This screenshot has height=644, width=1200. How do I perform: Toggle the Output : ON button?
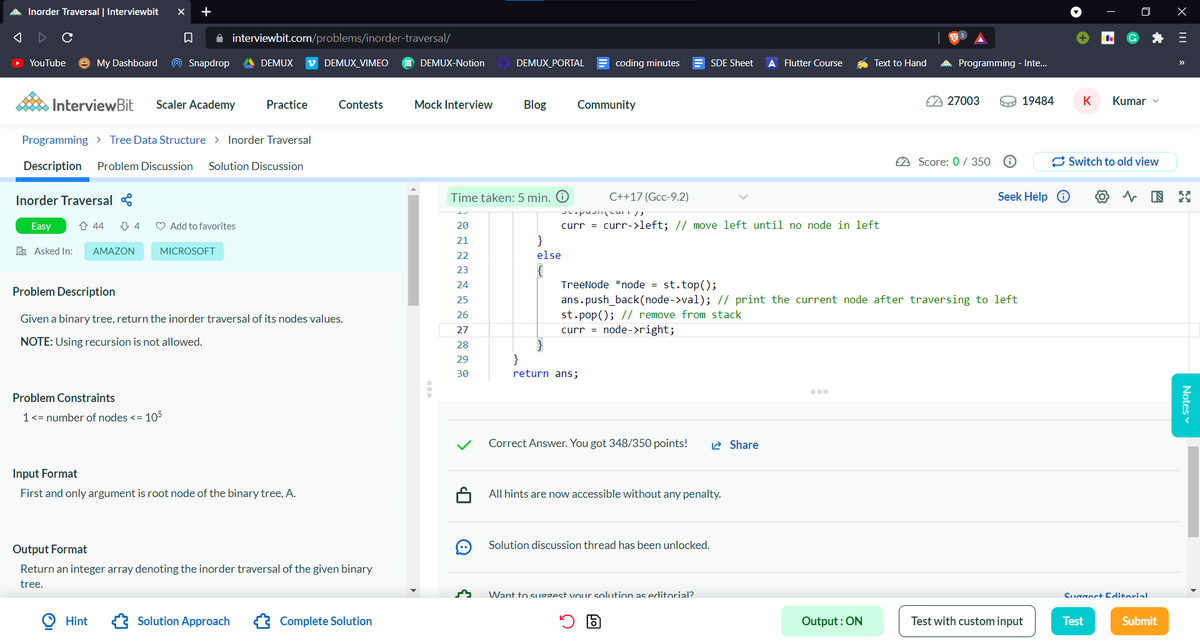tap(832, 621)
